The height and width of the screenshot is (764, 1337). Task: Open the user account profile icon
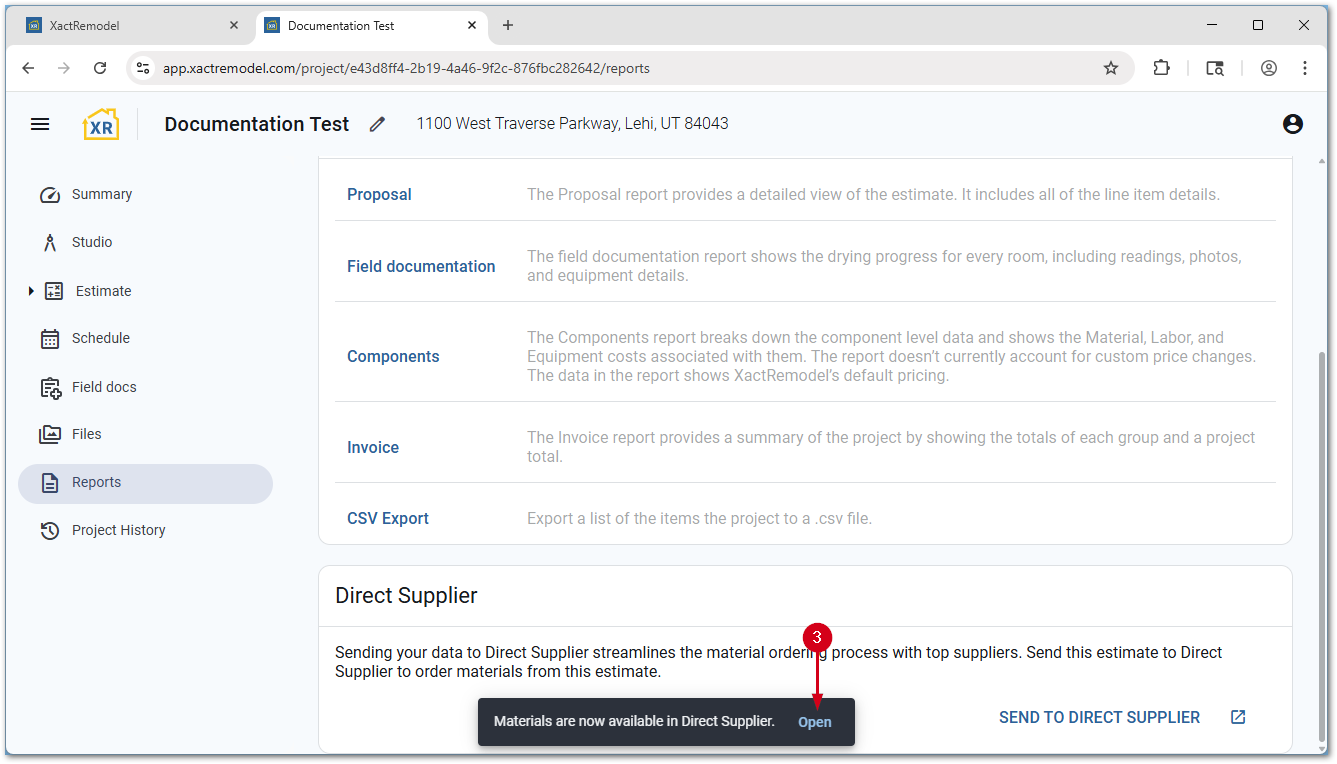(x=1292, y=124)
